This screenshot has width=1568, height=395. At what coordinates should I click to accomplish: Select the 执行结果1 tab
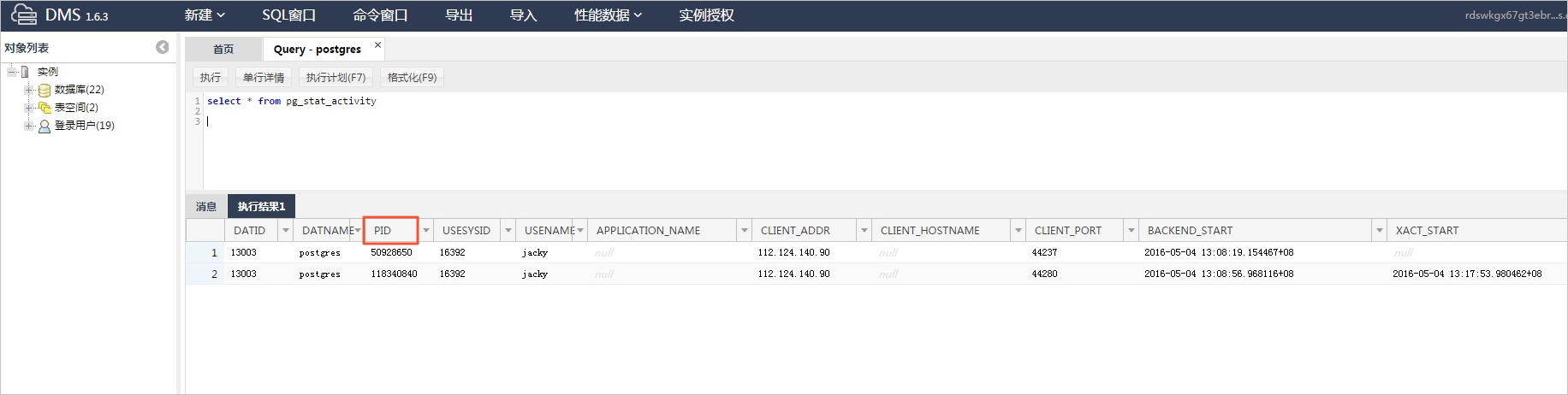point(261,206)
